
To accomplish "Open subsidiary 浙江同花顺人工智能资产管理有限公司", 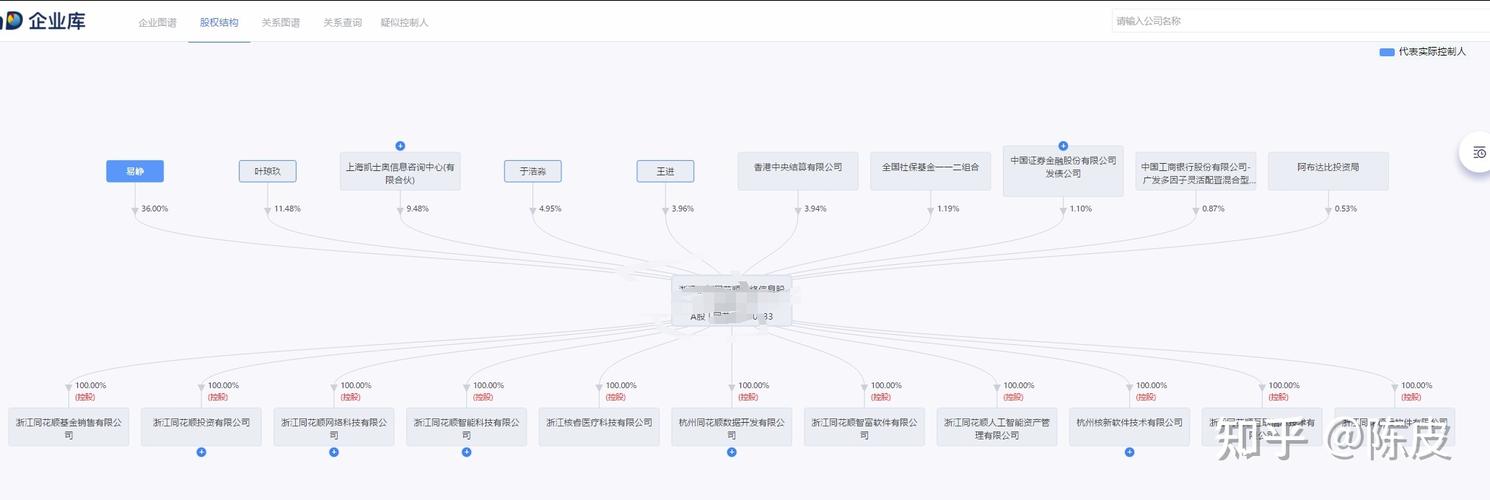I will tap(997, 427).
